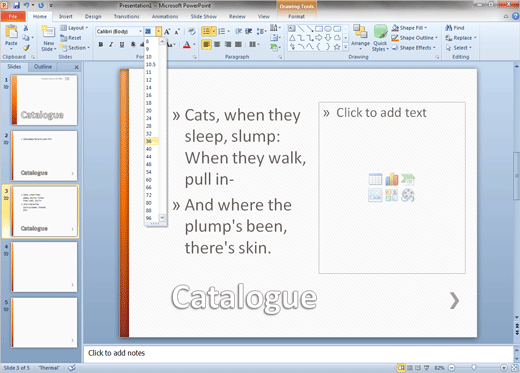520x373 pixels.
Task: Click the zoom out minus button
Action: (452, 368)
